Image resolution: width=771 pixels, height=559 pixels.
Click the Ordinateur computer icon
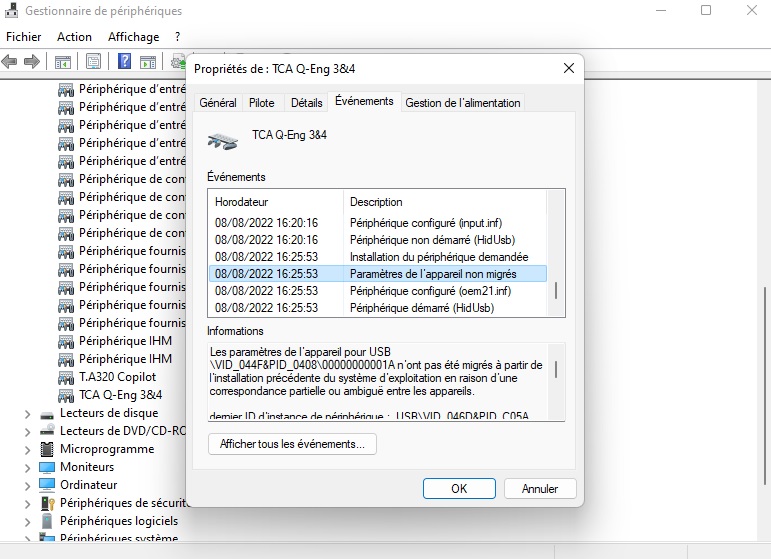click(47, 485)
